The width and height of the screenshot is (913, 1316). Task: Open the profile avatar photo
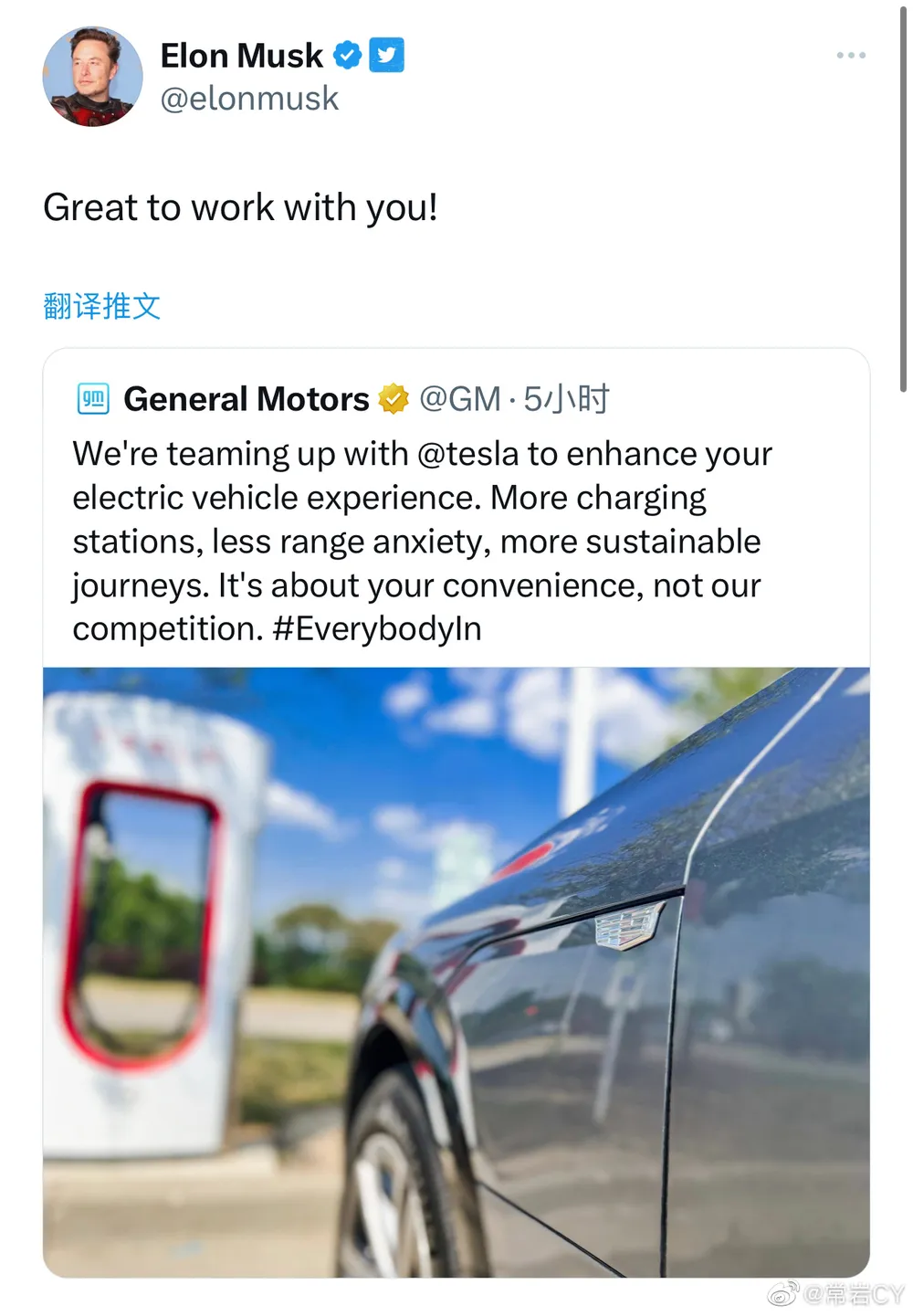click(x=92, y=77)
